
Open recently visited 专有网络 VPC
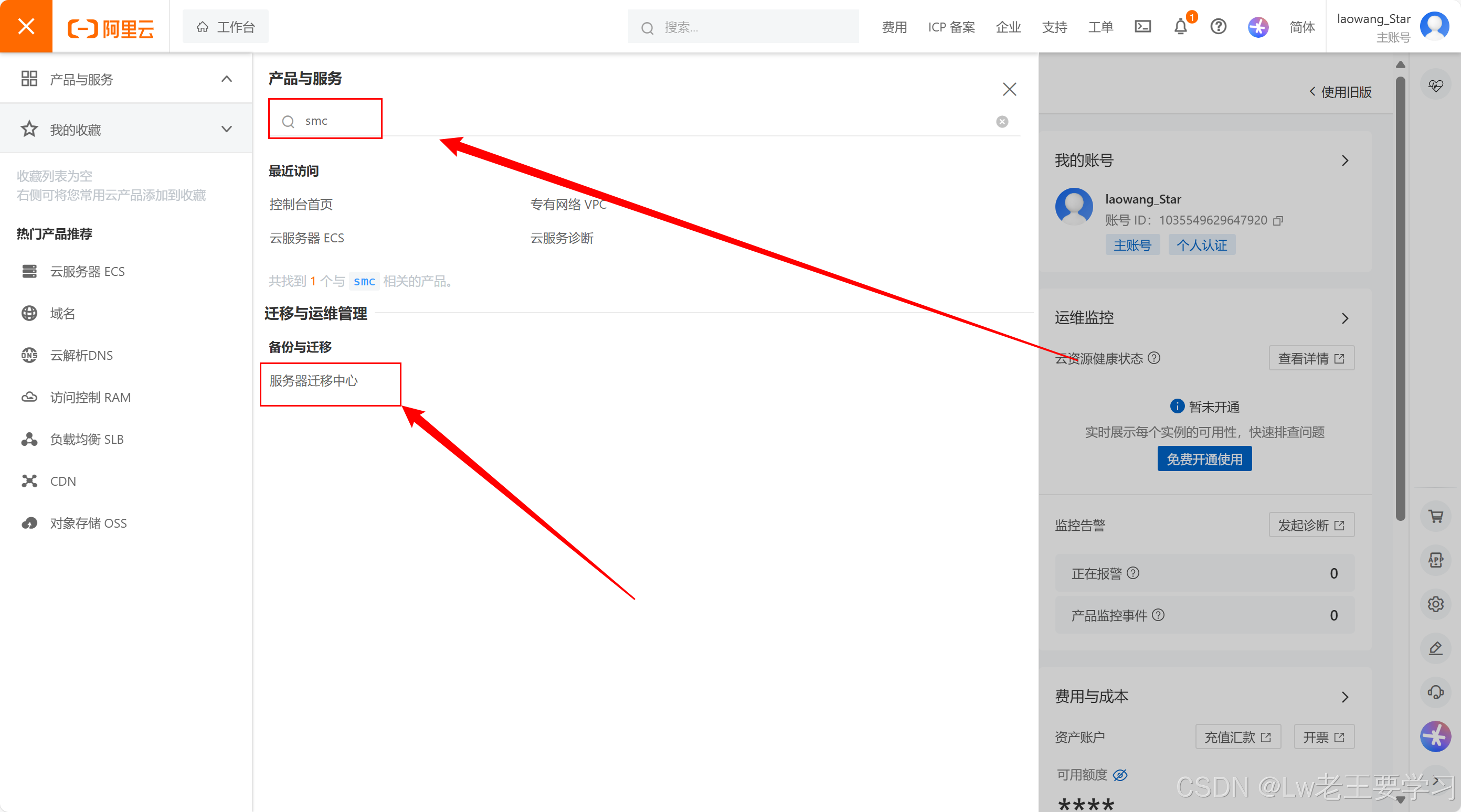click(568, 204)
